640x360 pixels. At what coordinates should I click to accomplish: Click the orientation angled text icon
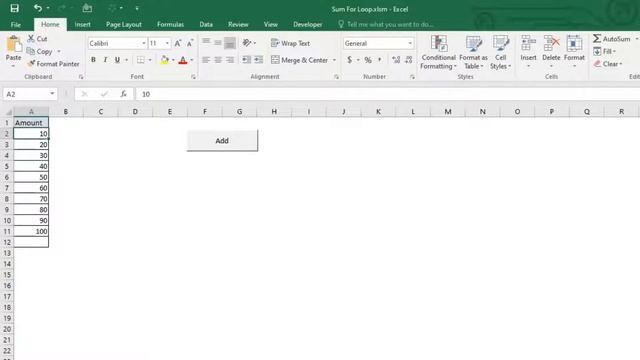[247, 43]
